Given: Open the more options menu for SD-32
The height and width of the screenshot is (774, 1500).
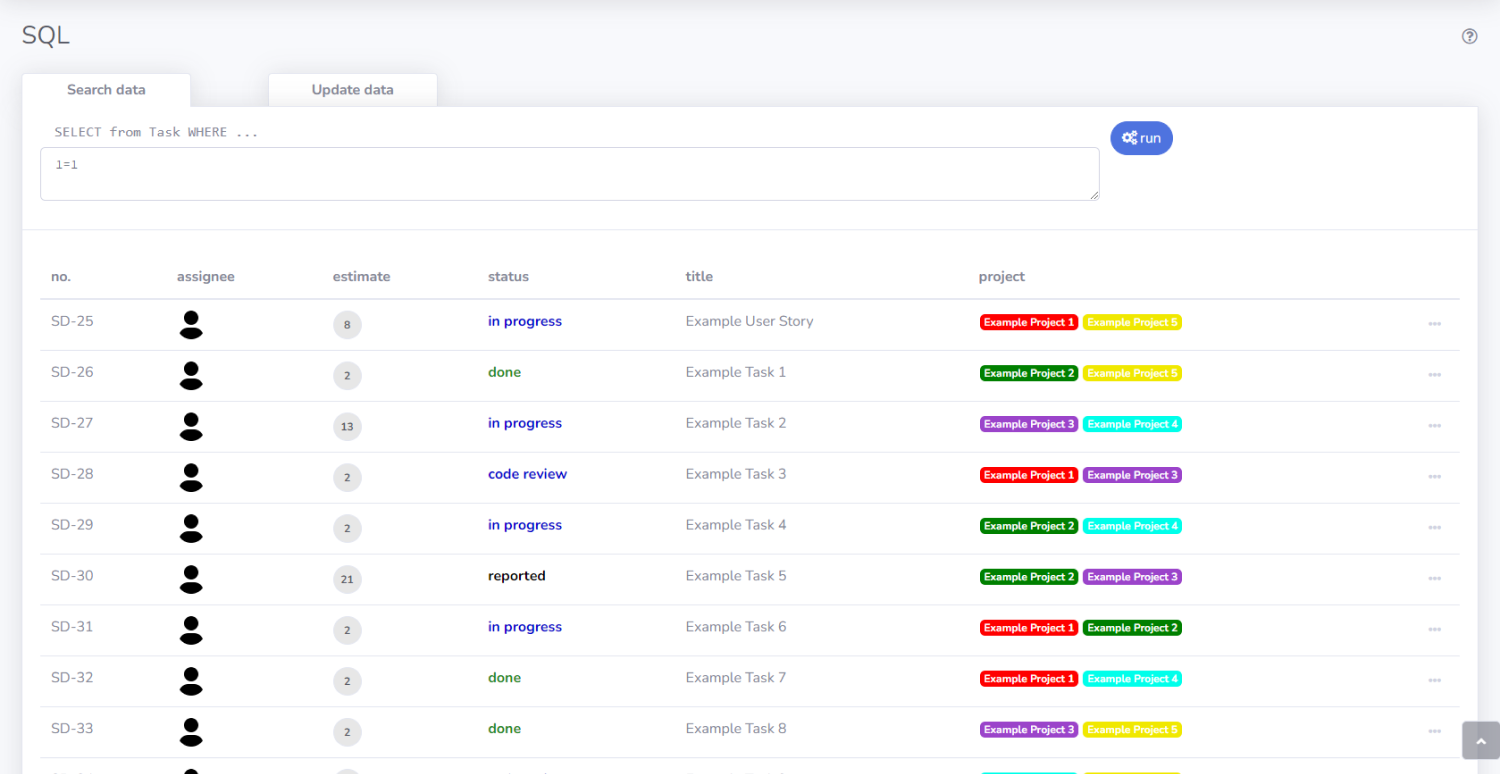Looking at the screenshot, I should 1434,681.
